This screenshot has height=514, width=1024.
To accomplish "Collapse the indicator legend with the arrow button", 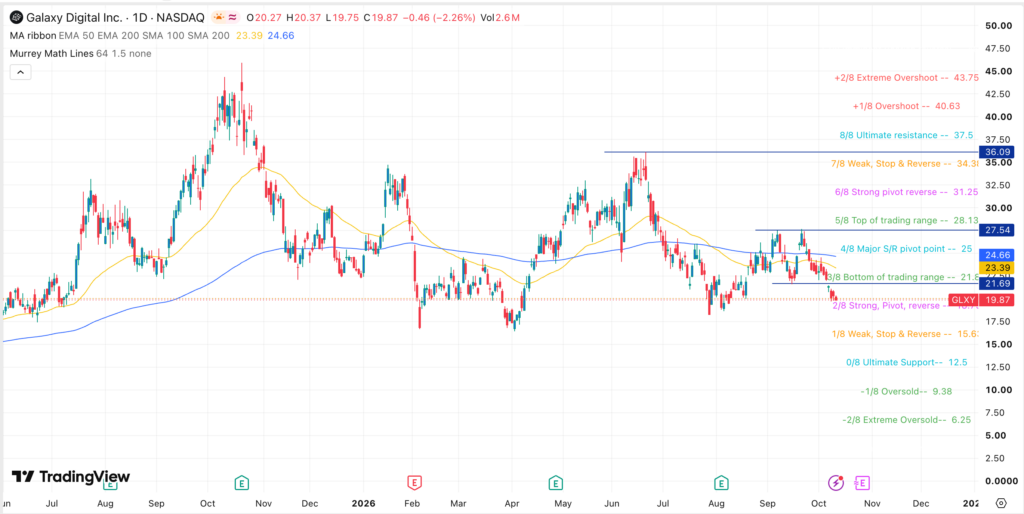I will point(20,72).
